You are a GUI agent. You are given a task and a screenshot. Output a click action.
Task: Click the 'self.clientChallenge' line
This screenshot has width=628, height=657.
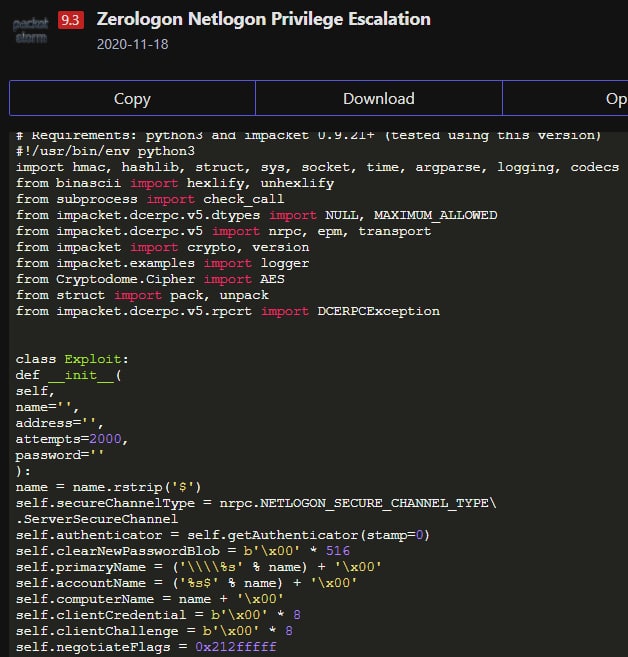pos(154,631)
